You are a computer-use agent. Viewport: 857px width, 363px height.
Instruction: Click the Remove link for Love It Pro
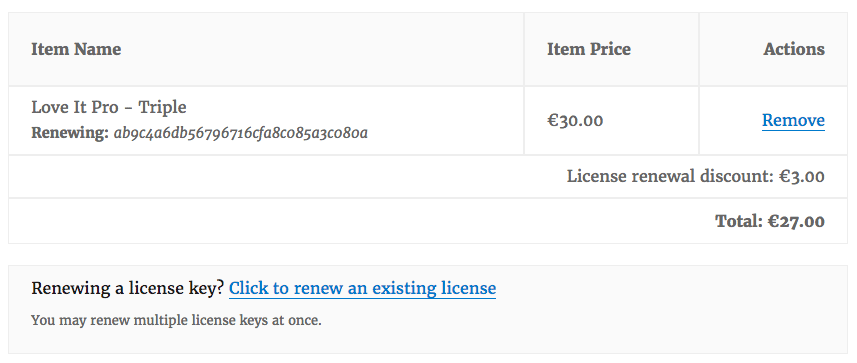[x=793, y=120]
